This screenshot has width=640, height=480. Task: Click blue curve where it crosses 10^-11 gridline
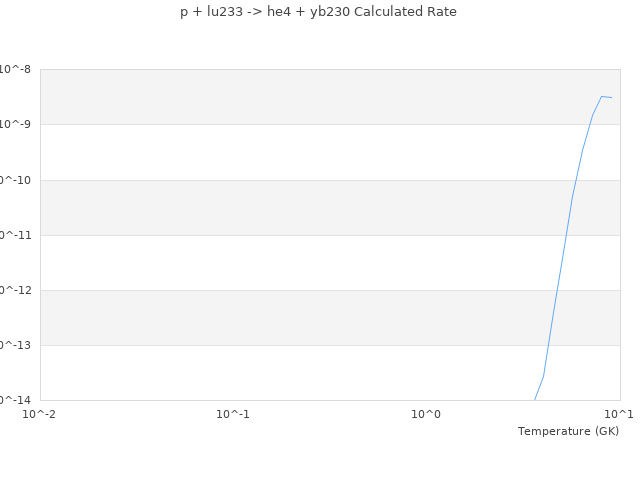coord(566,235)
